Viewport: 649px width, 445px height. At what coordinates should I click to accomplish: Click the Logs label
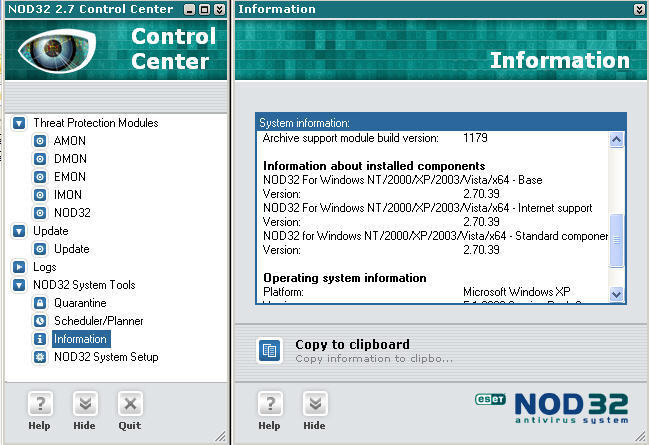point(45,267)
